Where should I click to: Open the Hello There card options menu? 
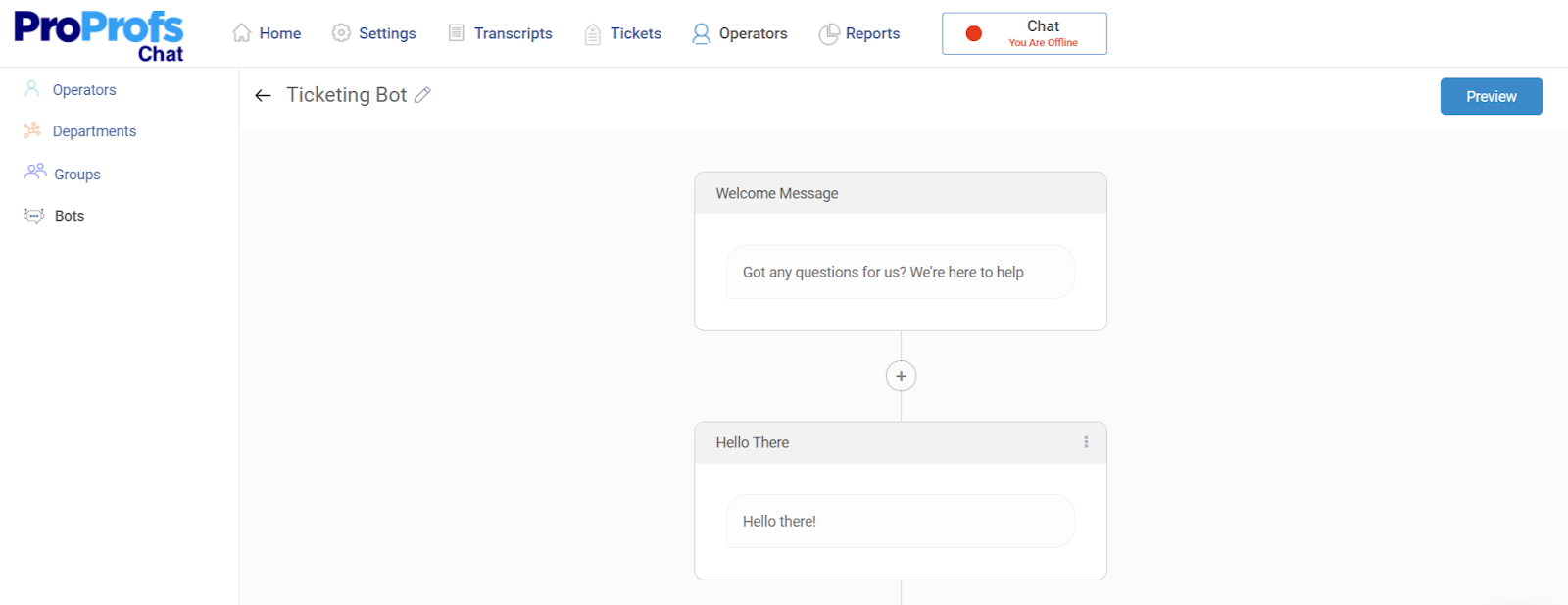coord(1086,442)
